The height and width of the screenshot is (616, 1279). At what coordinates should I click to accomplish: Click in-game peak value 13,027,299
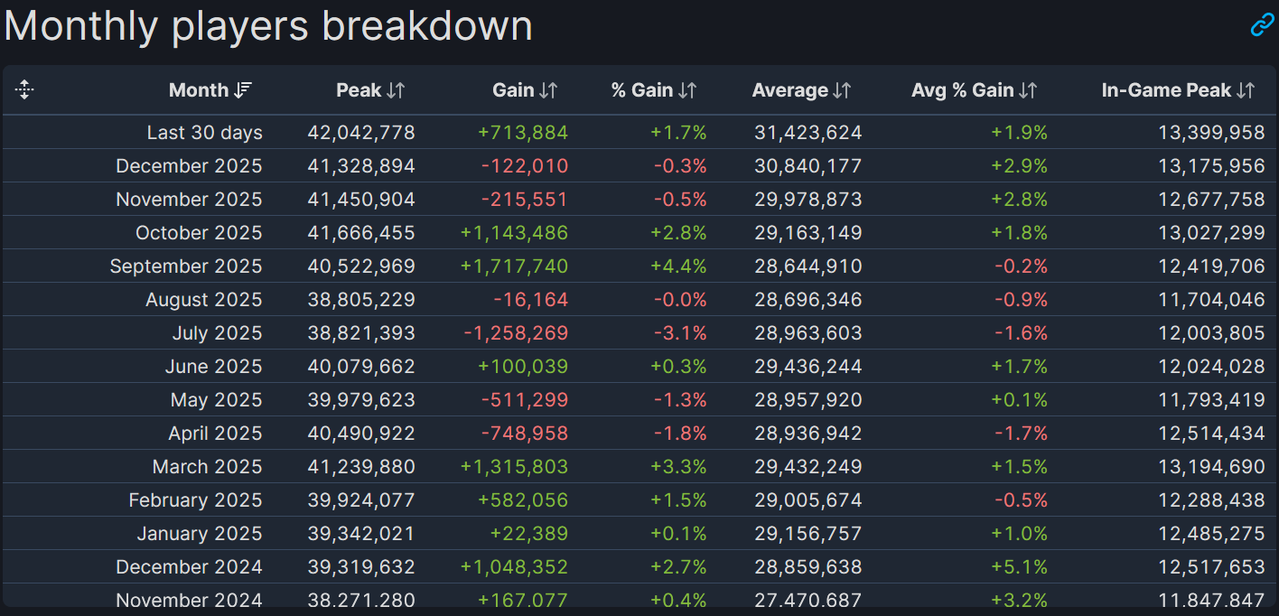1212,233
